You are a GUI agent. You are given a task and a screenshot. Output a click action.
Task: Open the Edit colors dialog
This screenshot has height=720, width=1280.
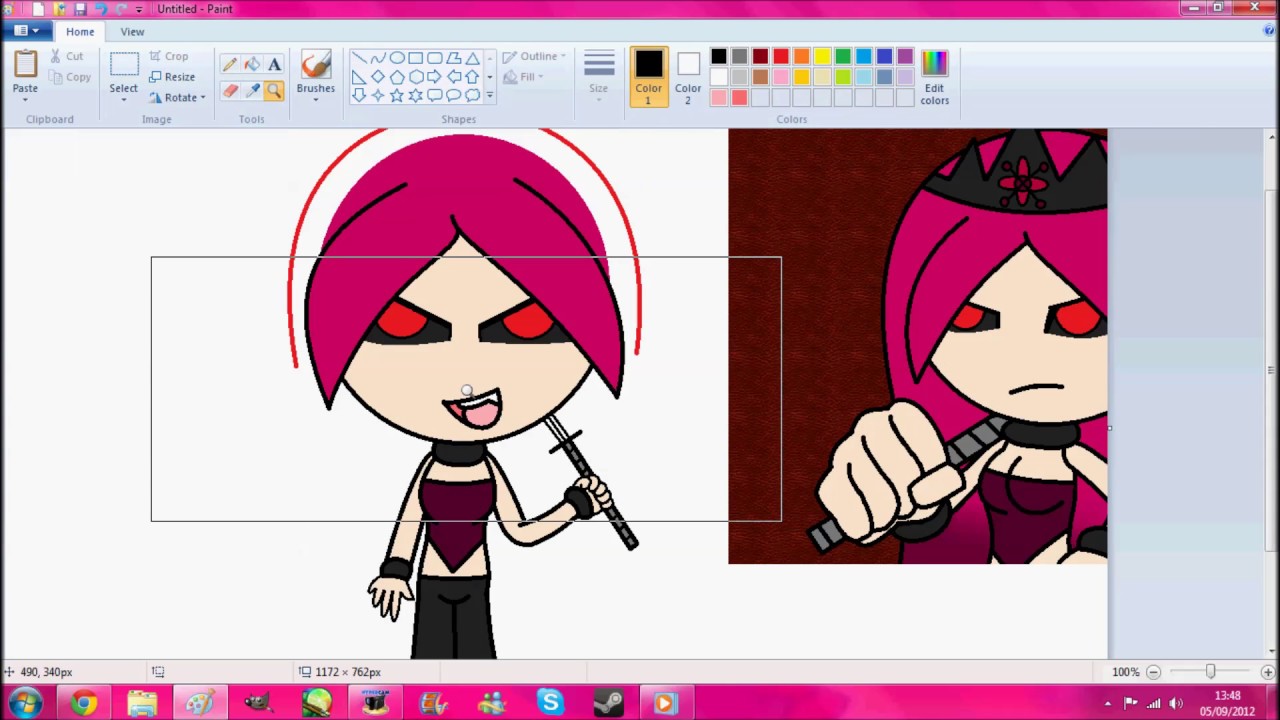point(934,77)
